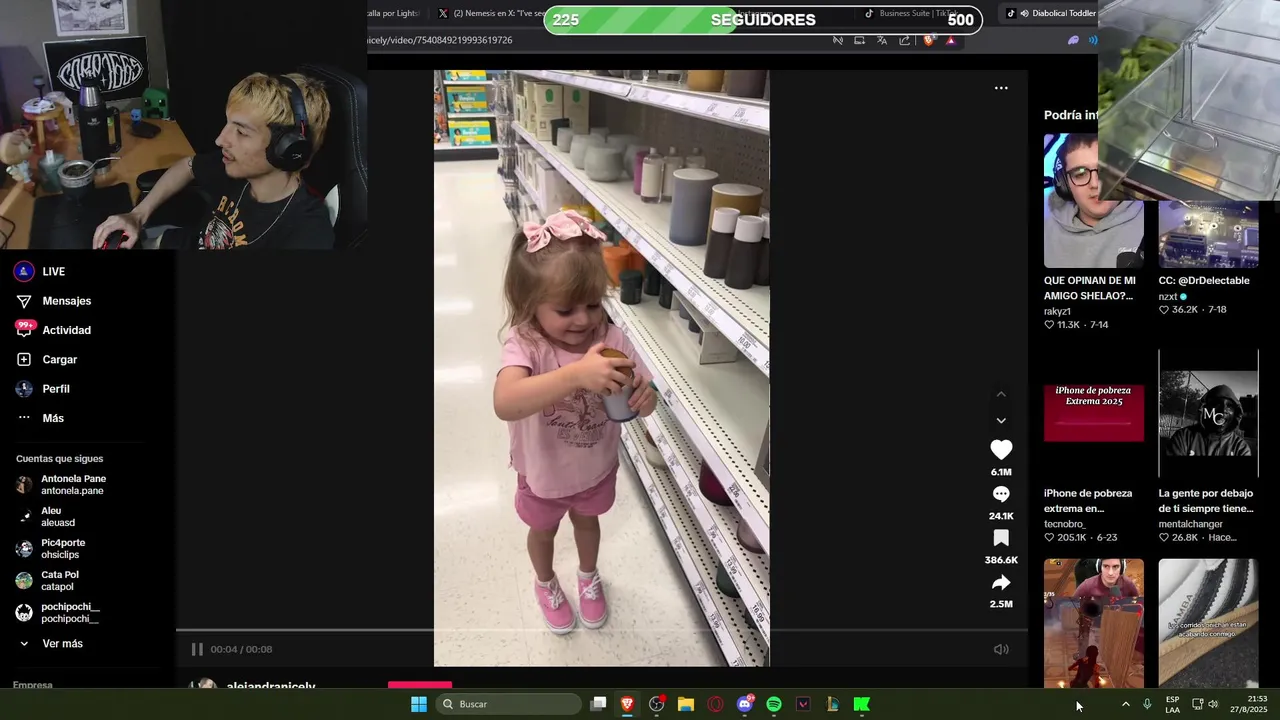Click share page icon in address bar

[904, 40]
